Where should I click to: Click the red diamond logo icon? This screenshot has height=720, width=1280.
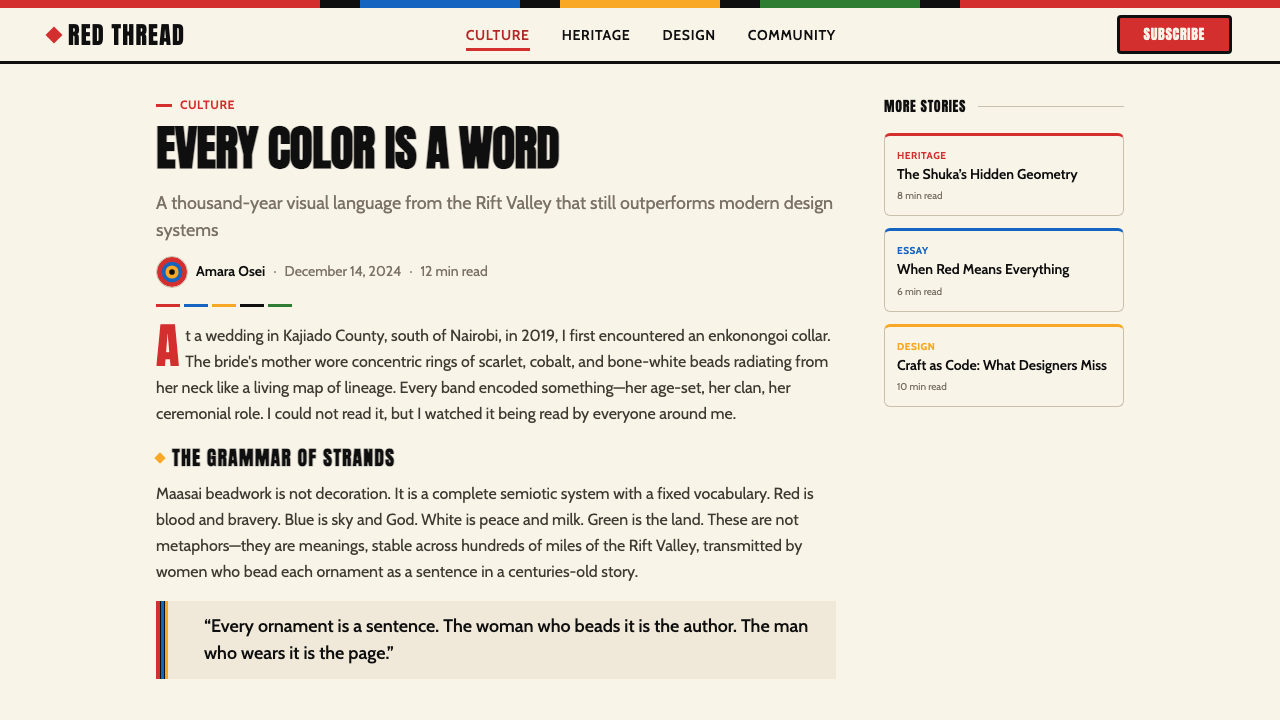[x=54, y=35]
